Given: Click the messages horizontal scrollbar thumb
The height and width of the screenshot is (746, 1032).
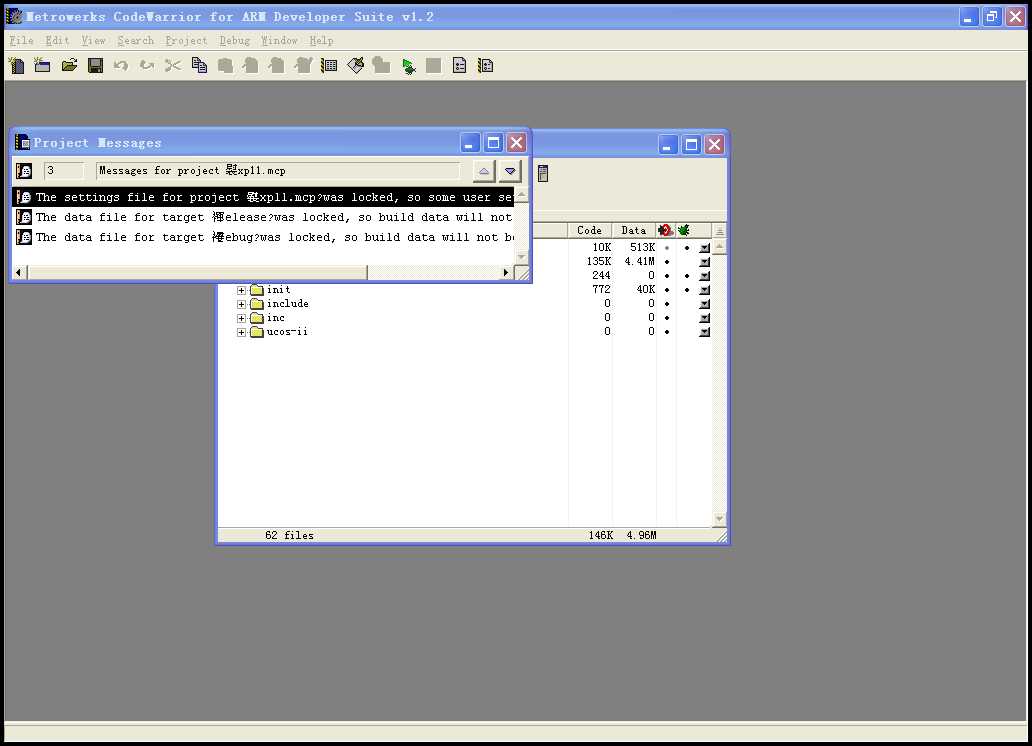Looking at the screenshot, I should [197, 273].
